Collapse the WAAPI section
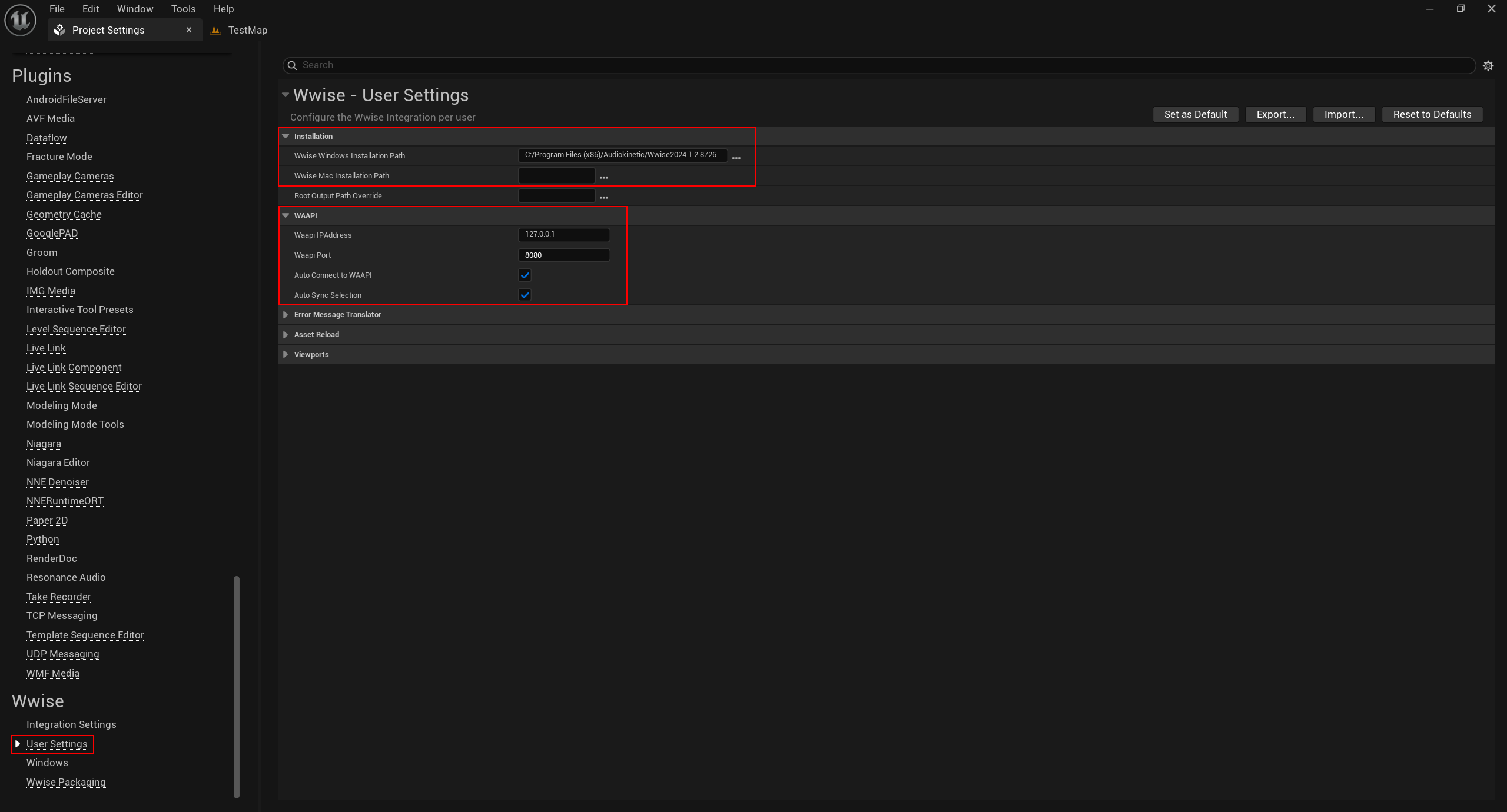The width and height of the screenshot is (1507, 812). click(x=286, y=215)
